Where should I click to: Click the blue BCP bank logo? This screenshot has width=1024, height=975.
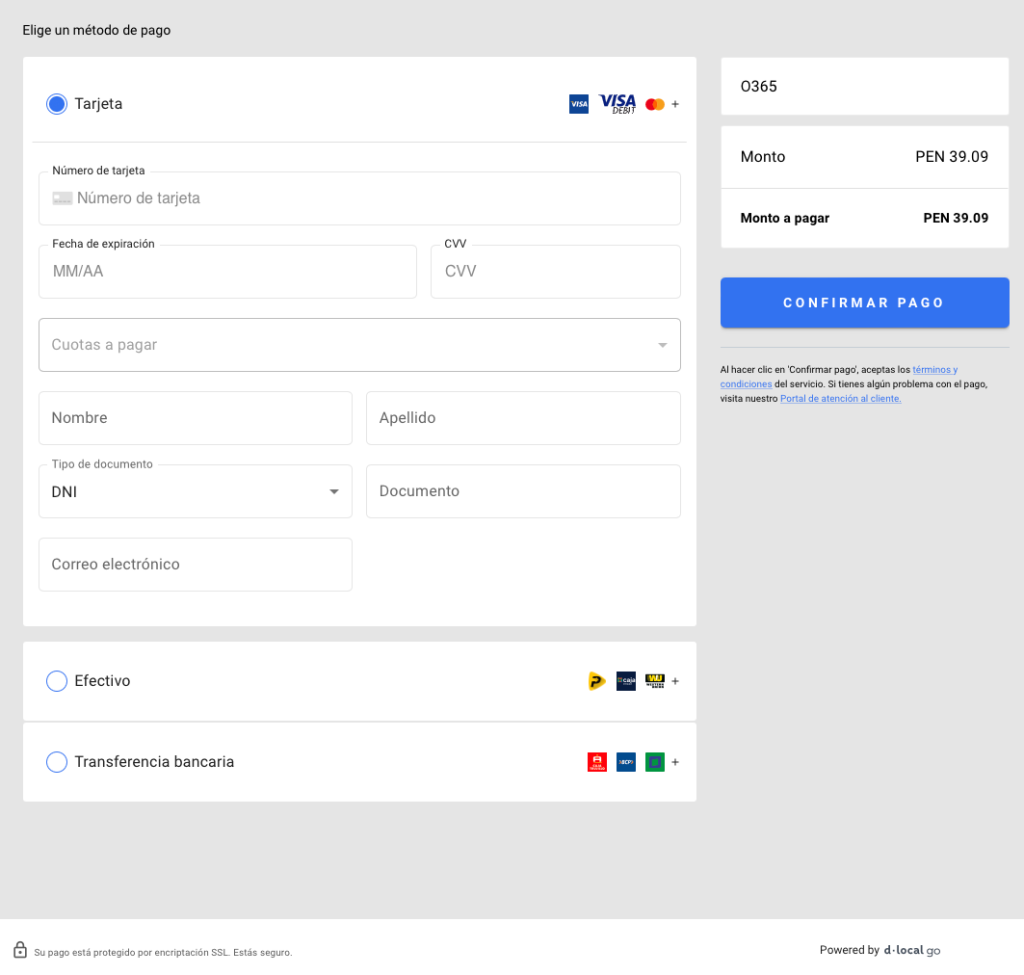coord(626,762)
